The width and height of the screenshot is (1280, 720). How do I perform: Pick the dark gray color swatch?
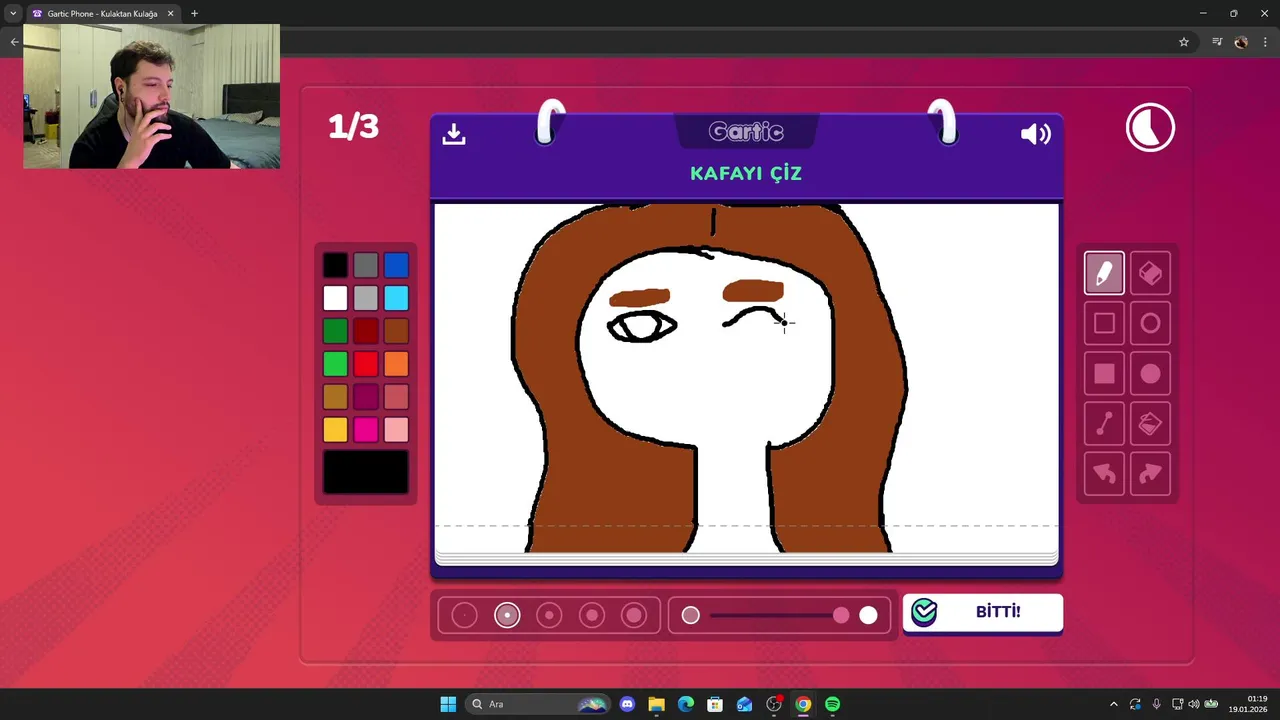(366, 265)
